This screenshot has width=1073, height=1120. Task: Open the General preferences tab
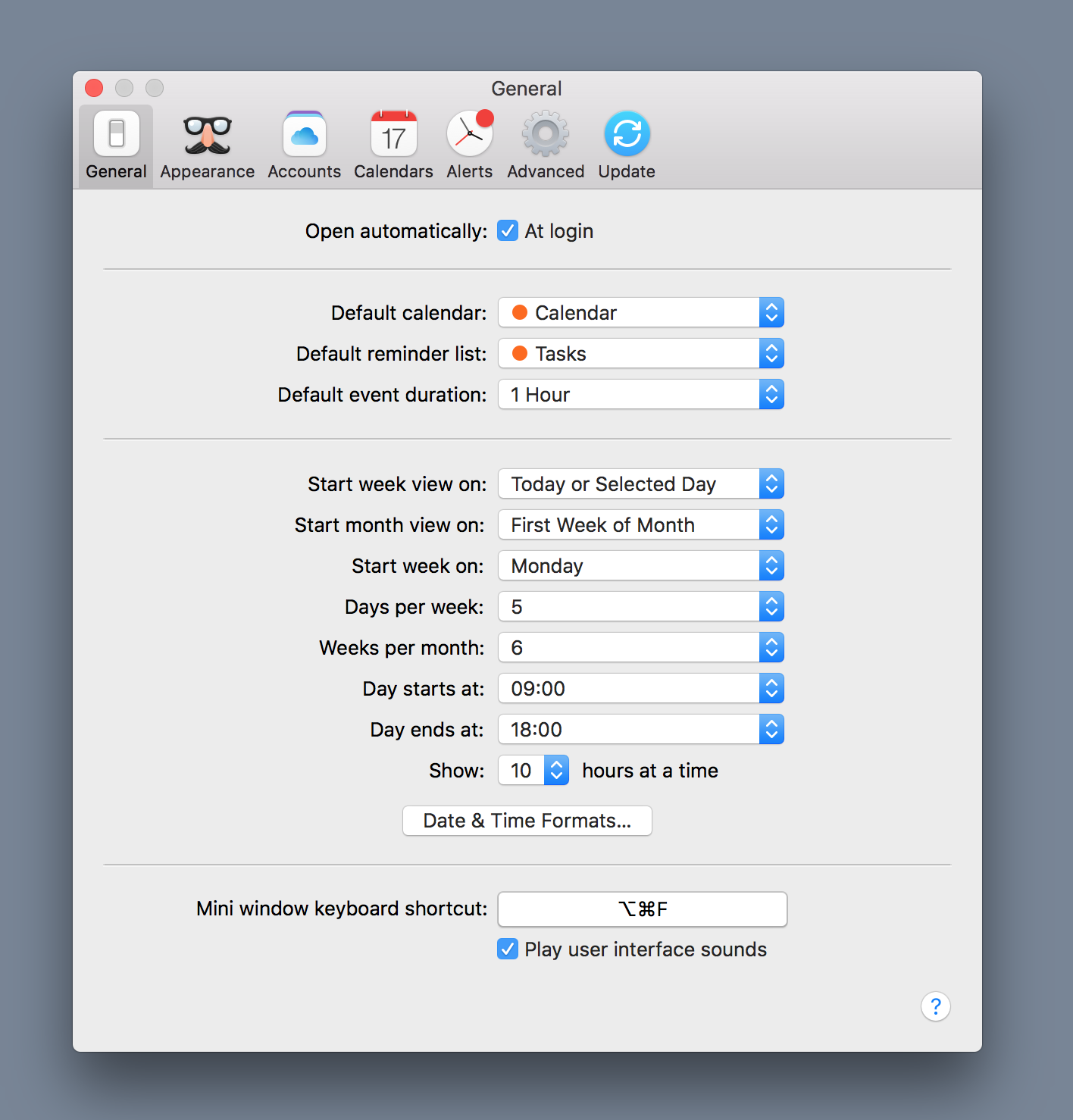(x=115, y=144)
